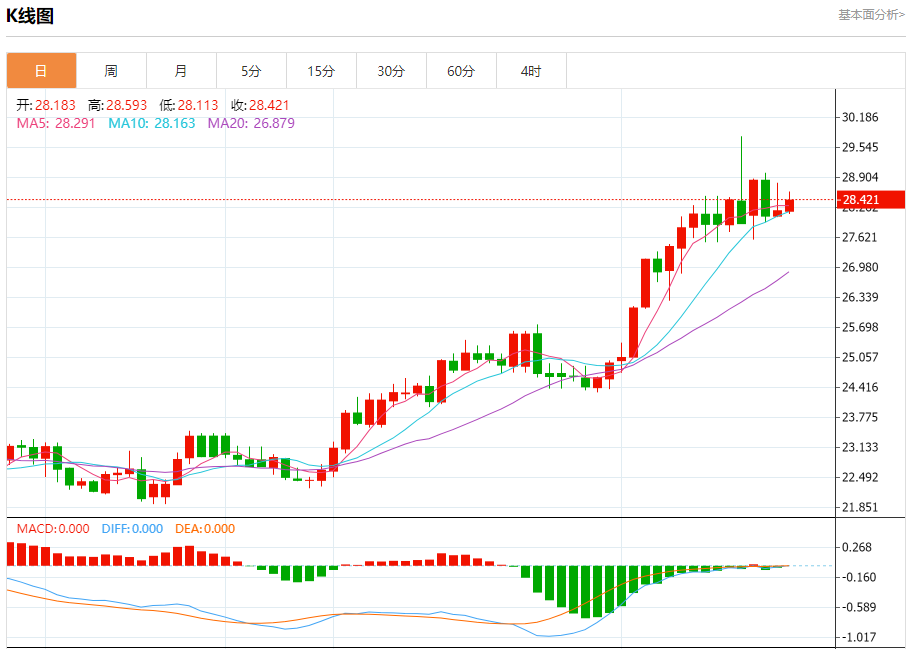This screenshot has width=910, height=649.
Task: Click the -0.160 MACD axis label
Action: pos(858,578)
